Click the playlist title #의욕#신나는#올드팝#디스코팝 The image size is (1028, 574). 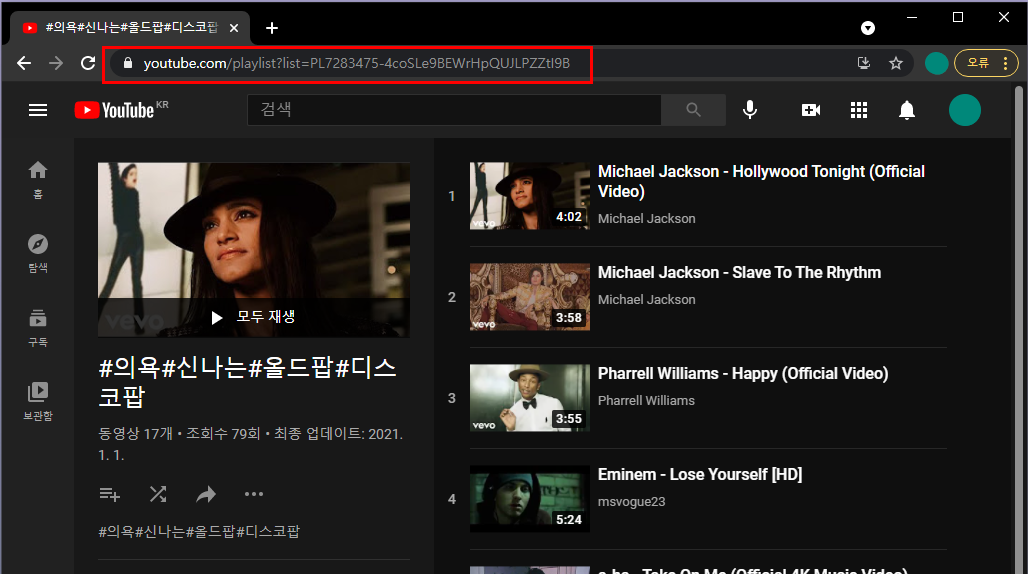click(x=248, y=381)
